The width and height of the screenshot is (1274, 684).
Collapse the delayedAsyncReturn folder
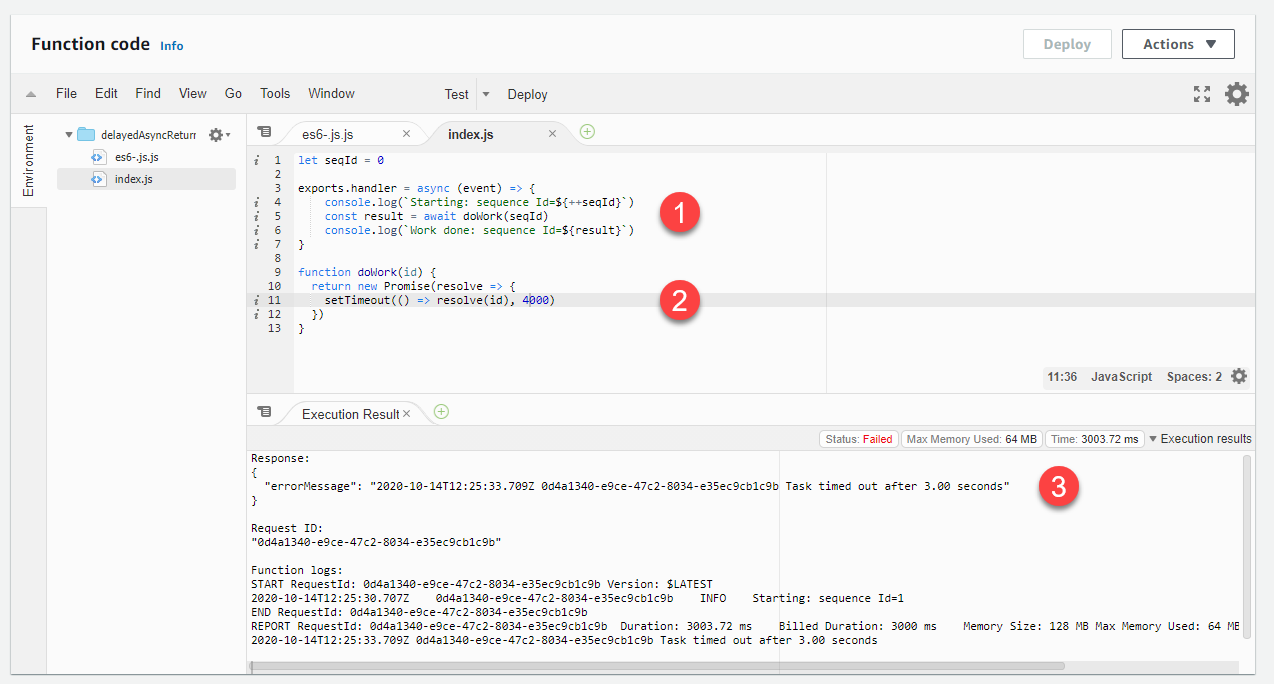tap(69, 132)
